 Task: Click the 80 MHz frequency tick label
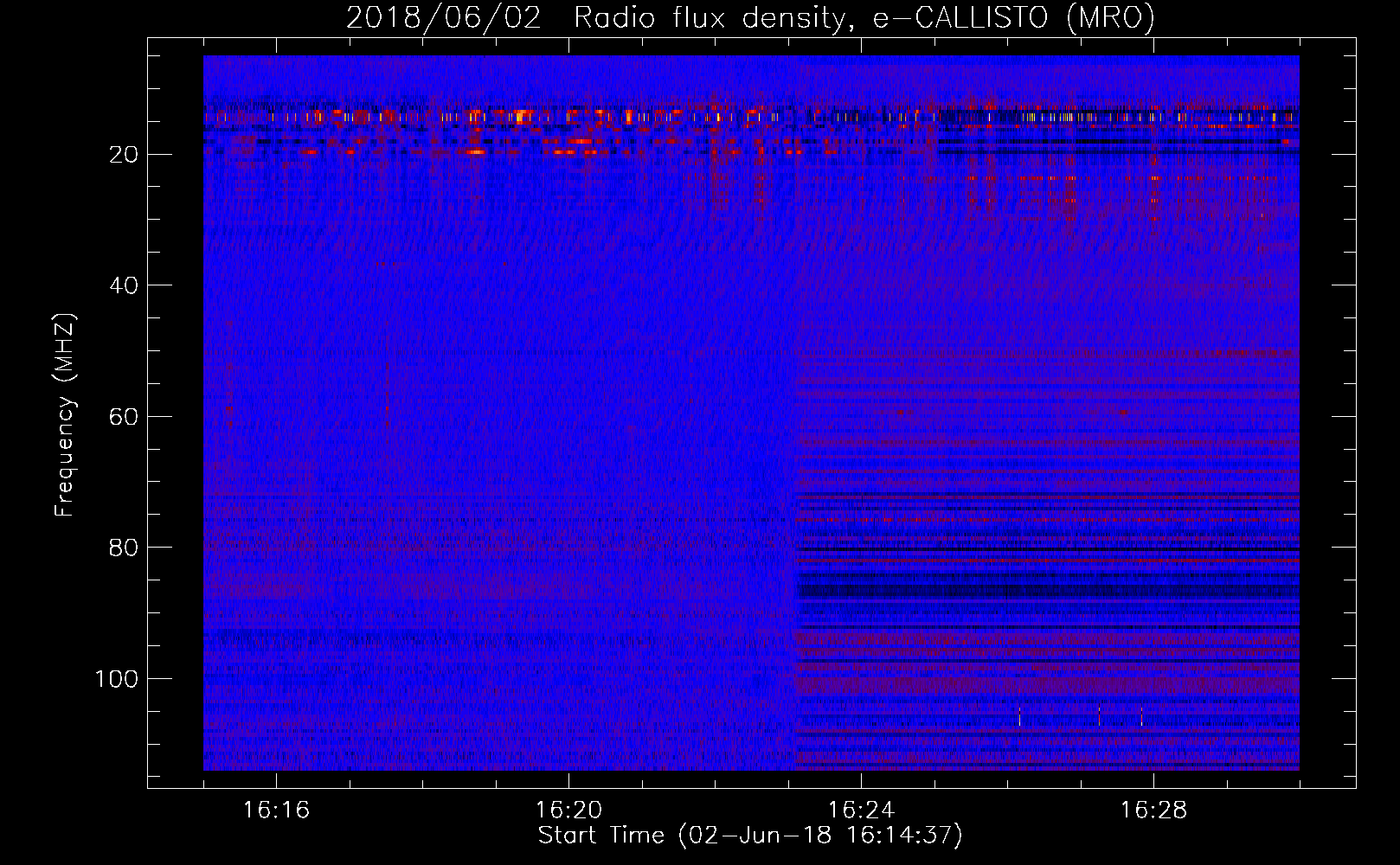(x=124, y=548)
